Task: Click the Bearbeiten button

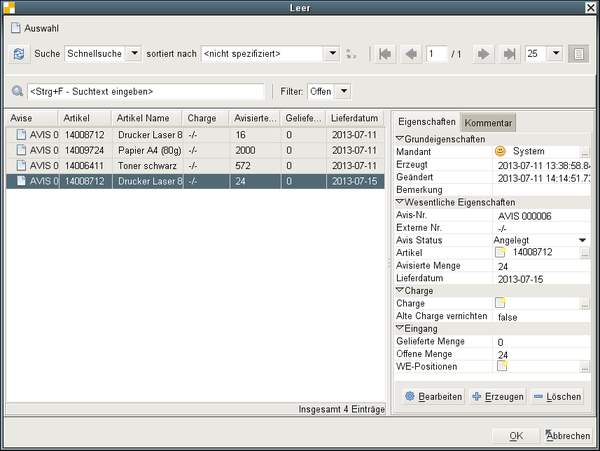Action: point(434,397)
